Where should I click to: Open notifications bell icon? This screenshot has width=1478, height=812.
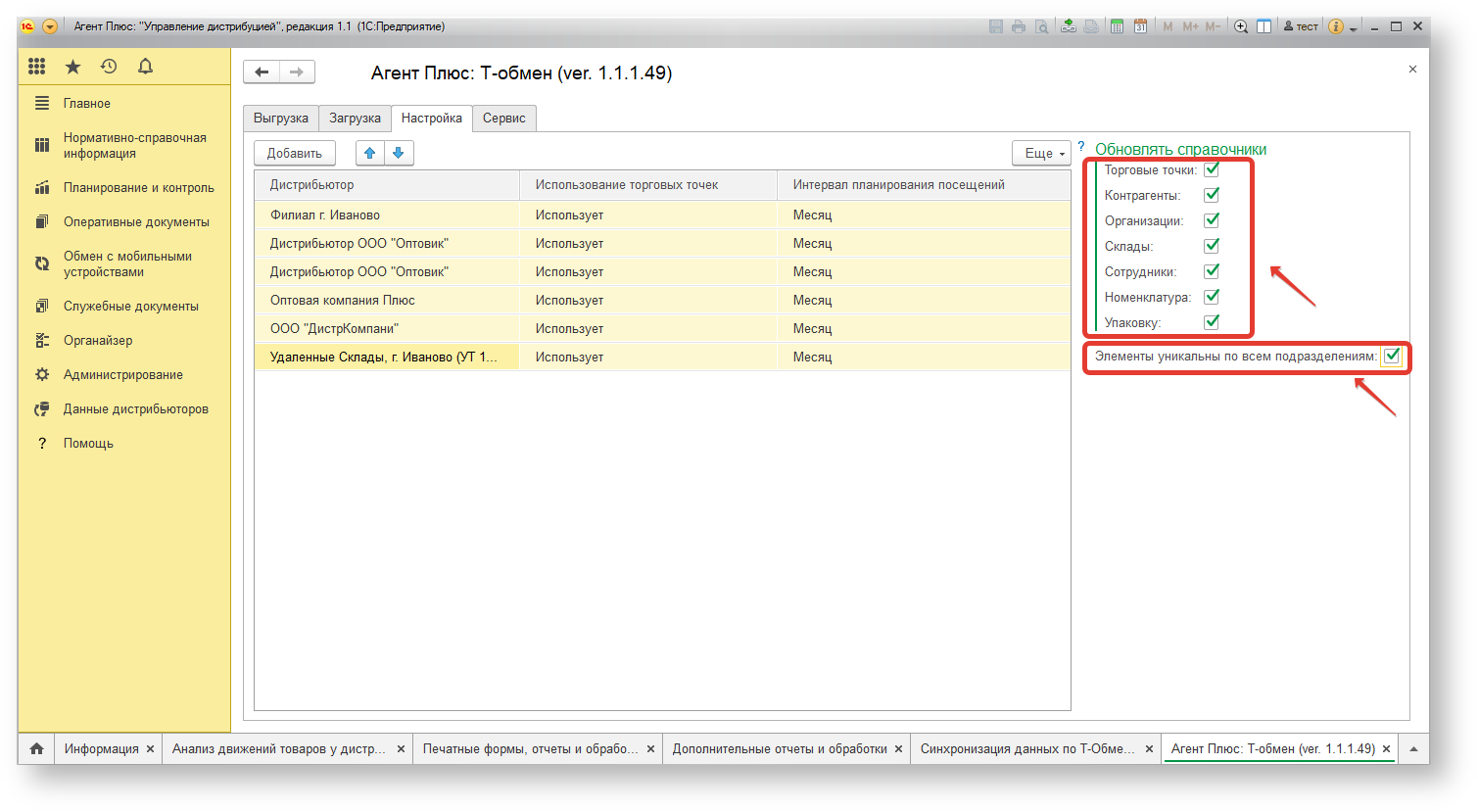coord(145,67)
